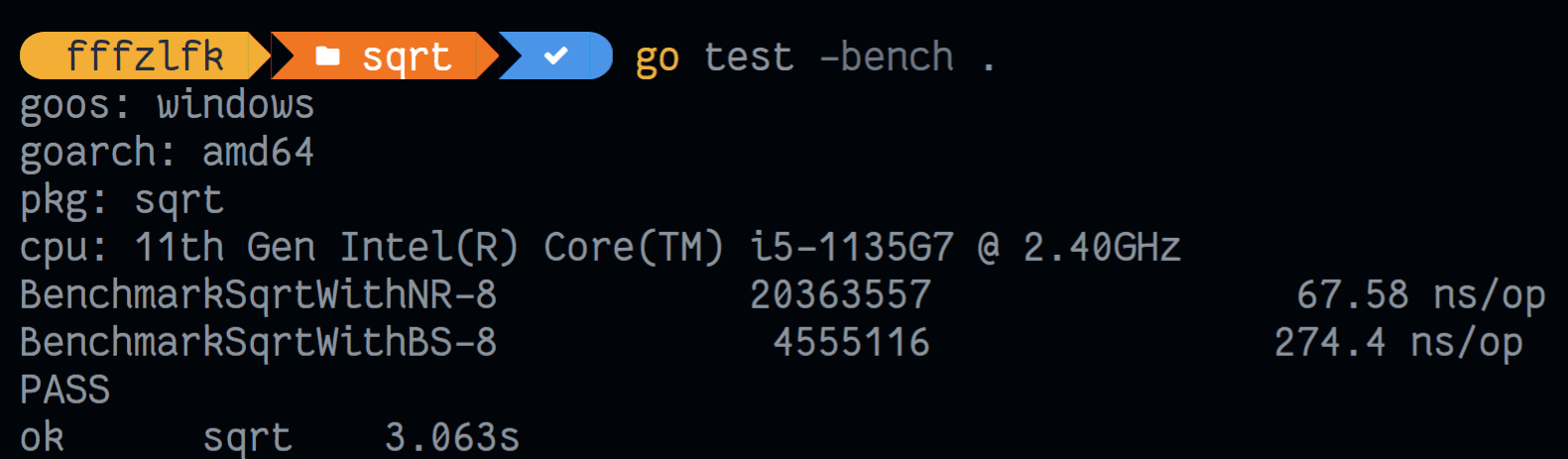This screenshot has width=1568, height=459.
Task: Click the 'go' command word
Action: click(658, 58)
